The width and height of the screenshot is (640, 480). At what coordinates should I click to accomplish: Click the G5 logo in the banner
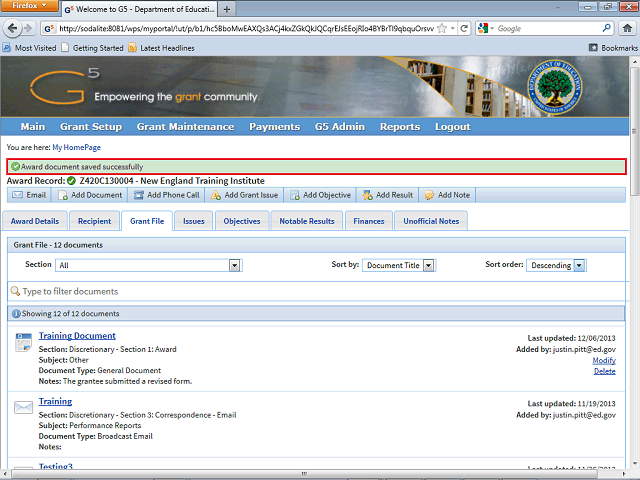point(64,86)
